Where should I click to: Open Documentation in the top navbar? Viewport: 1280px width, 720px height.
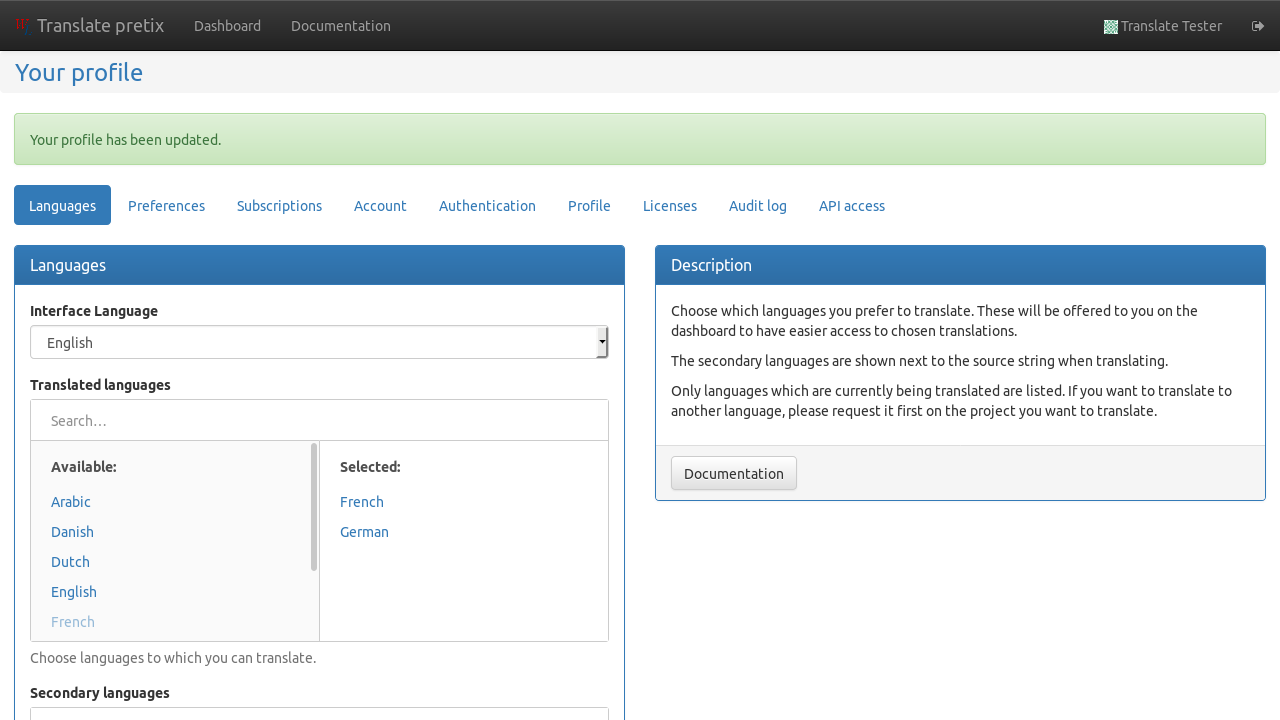pos(340,26)
